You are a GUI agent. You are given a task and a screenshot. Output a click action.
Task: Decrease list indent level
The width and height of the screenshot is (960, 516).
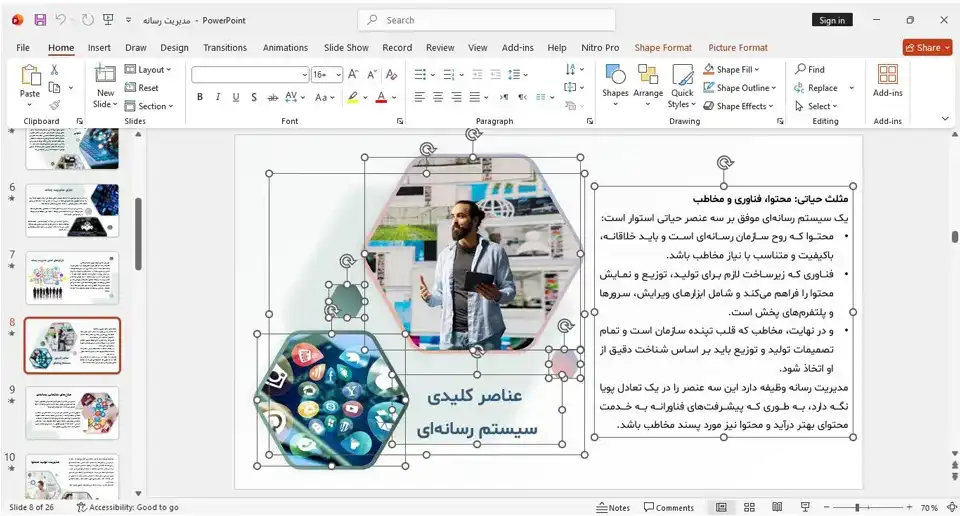click(x=478, y=75)
